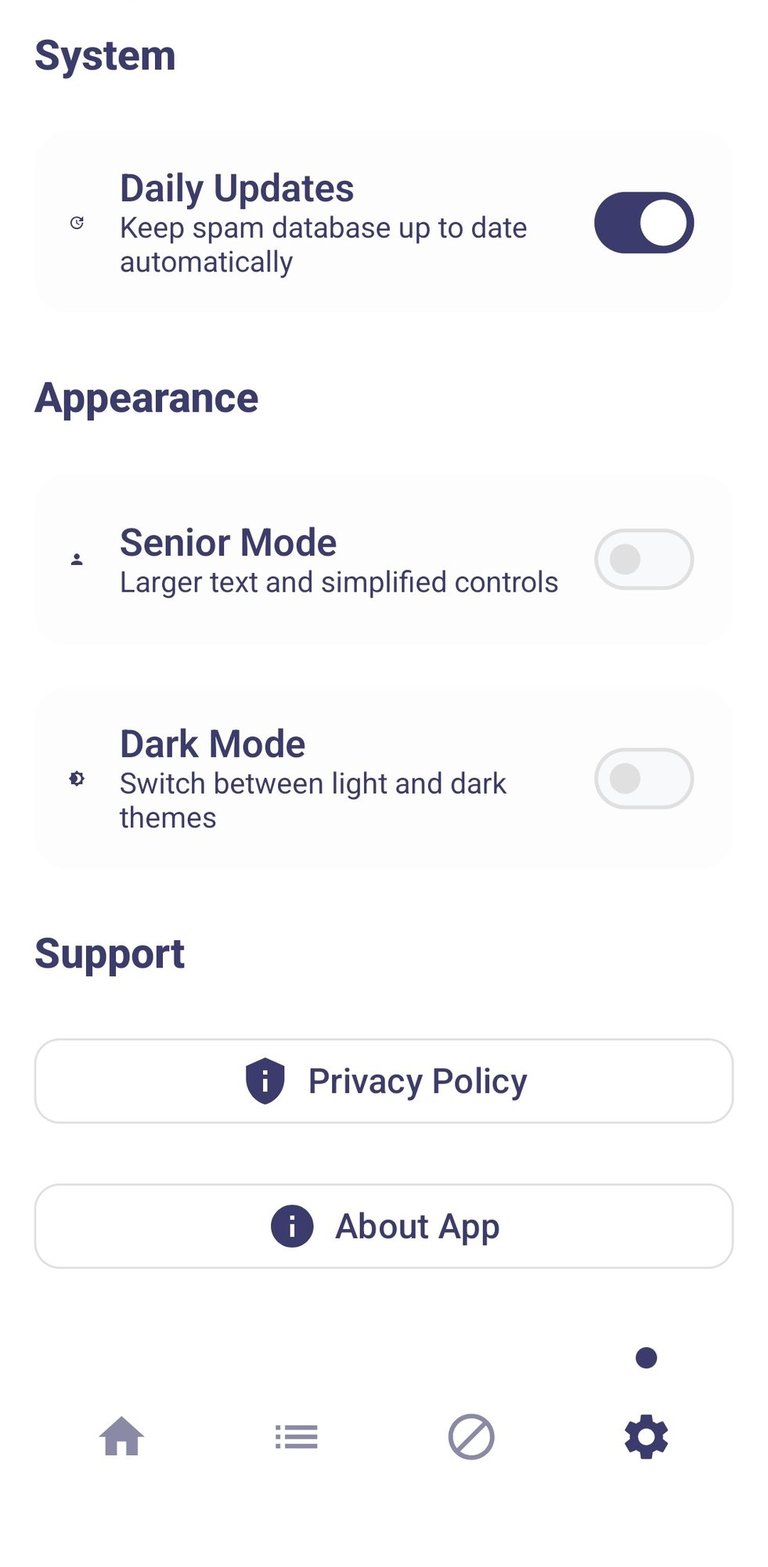
Task: Open the Privacy Policy button
Action: tap(384, 1081)
